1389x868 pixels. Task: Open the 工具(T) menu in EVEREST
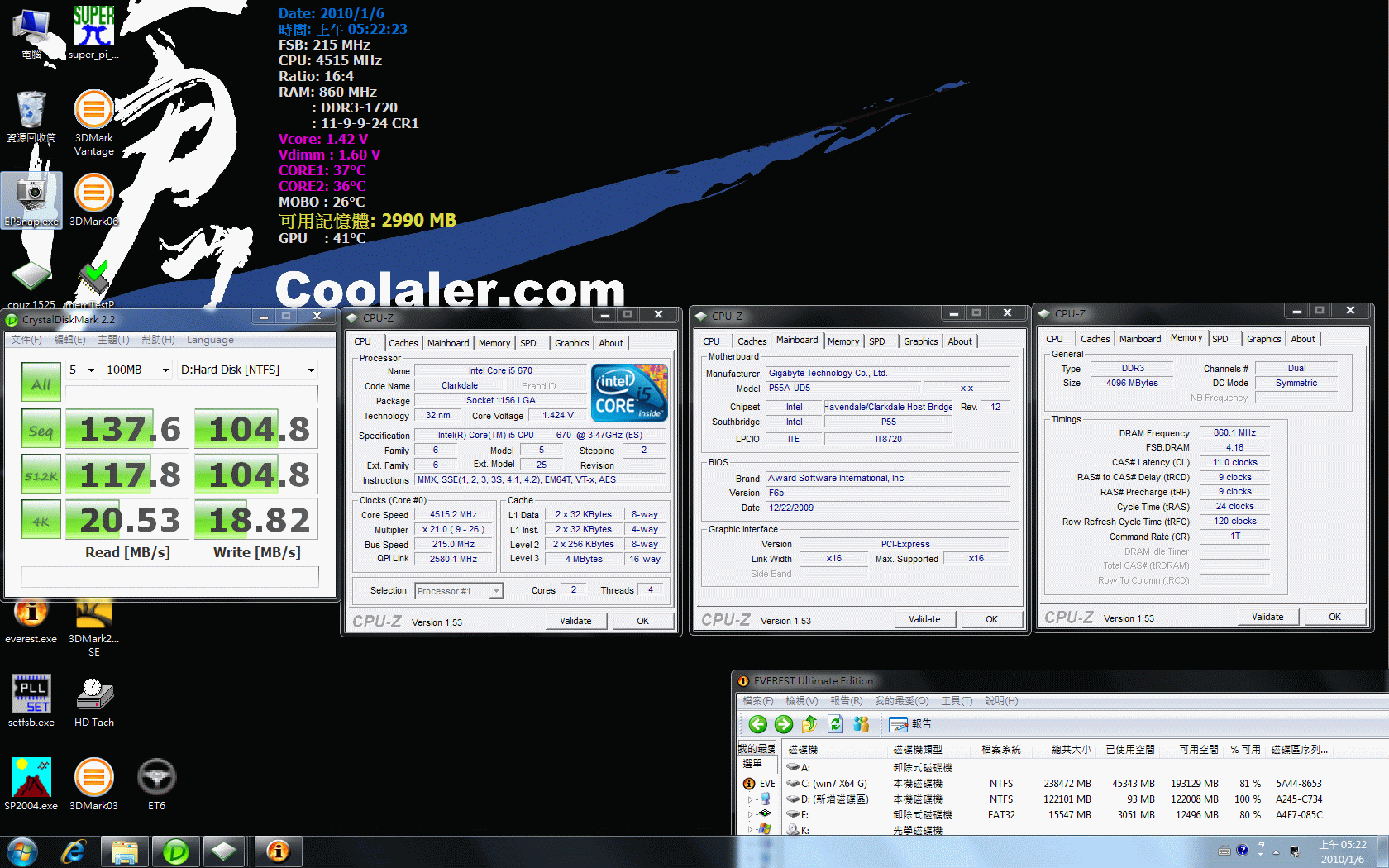tap(957, 701)
